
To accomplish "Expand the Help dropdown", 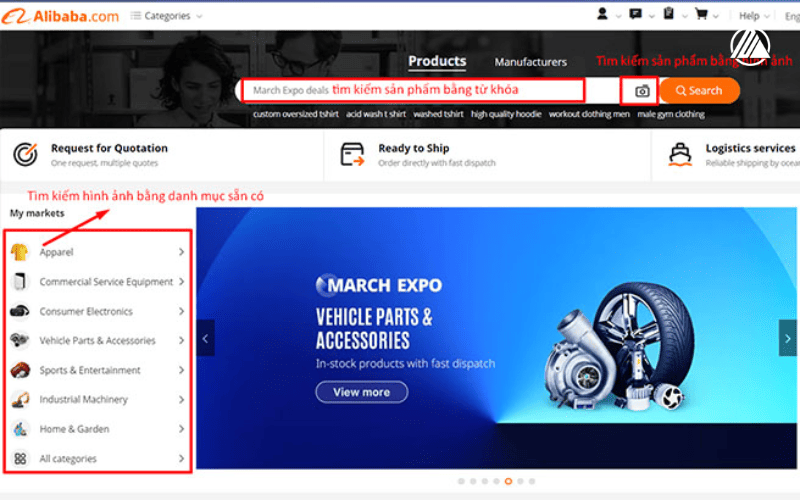I will coord(754,16).
